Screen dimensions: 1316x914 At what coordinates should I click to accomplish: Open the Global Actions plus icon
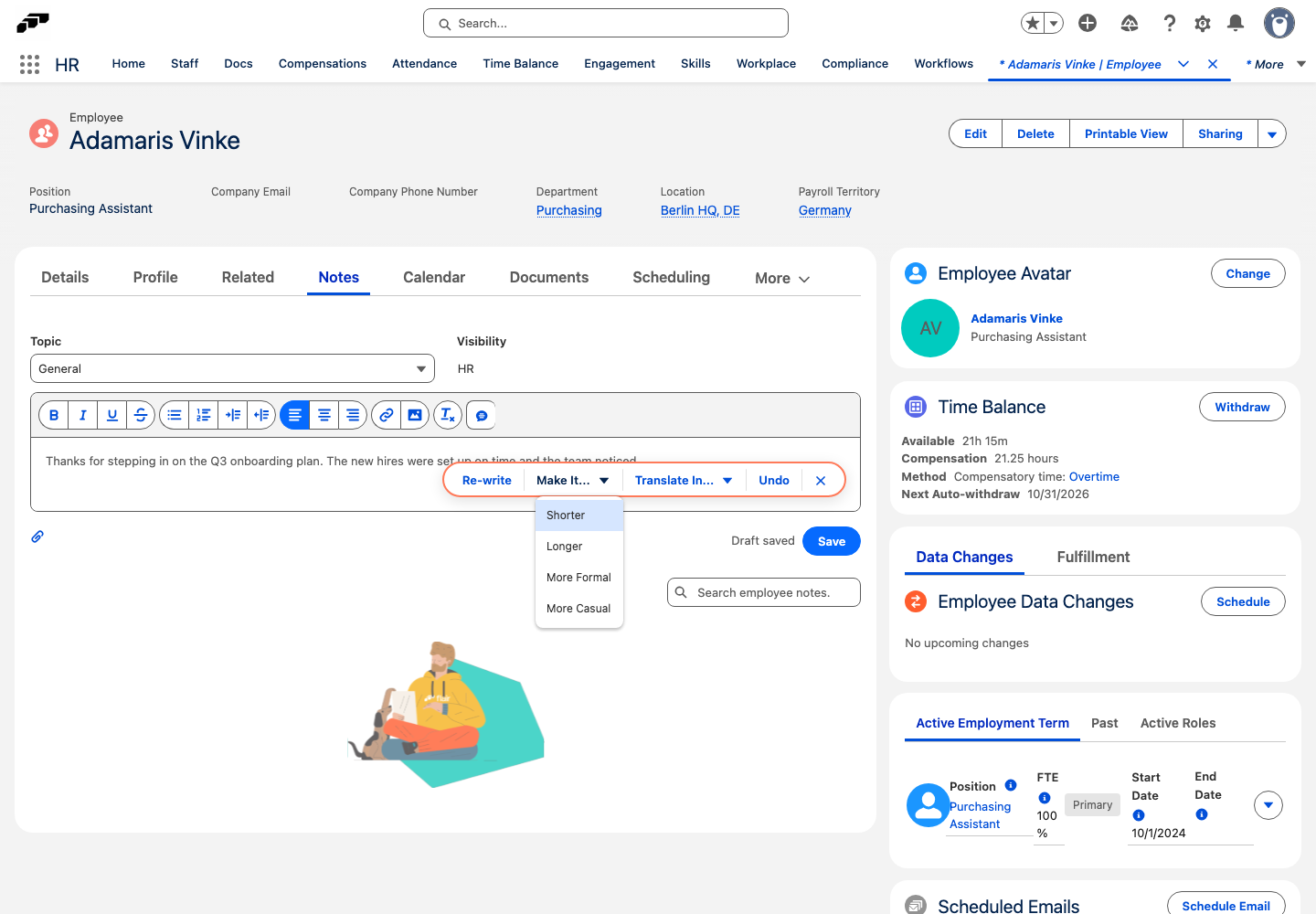[1088, 23]
